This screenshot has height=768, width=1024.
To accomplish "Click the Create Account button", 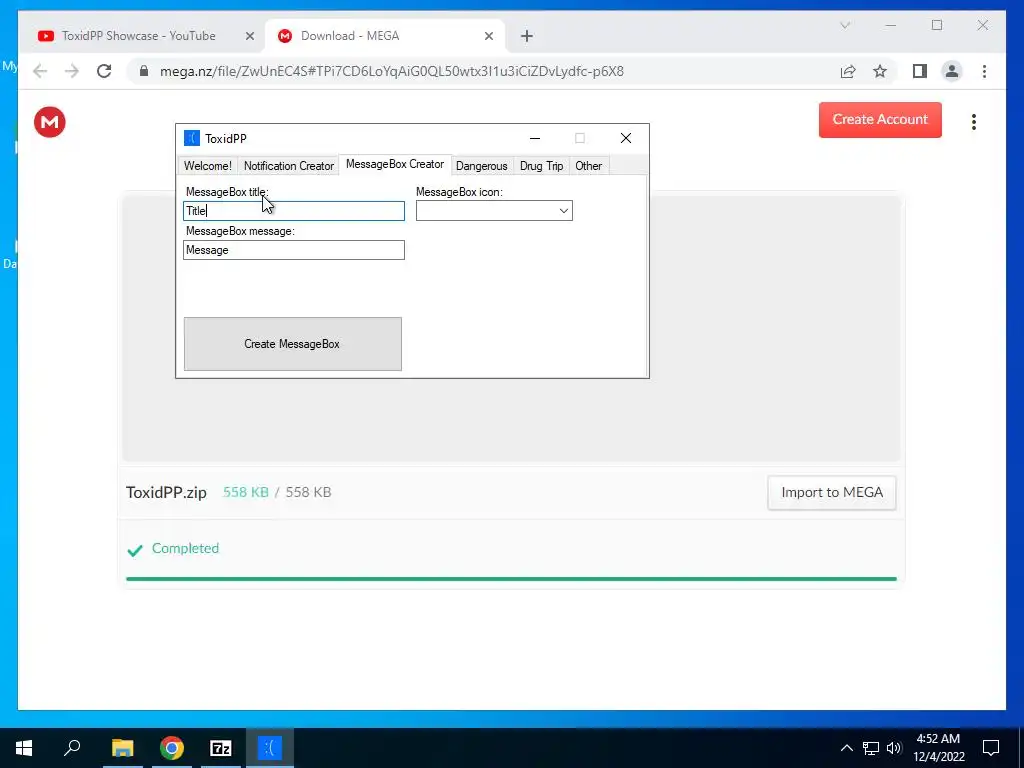I will (x=880, y=120).
